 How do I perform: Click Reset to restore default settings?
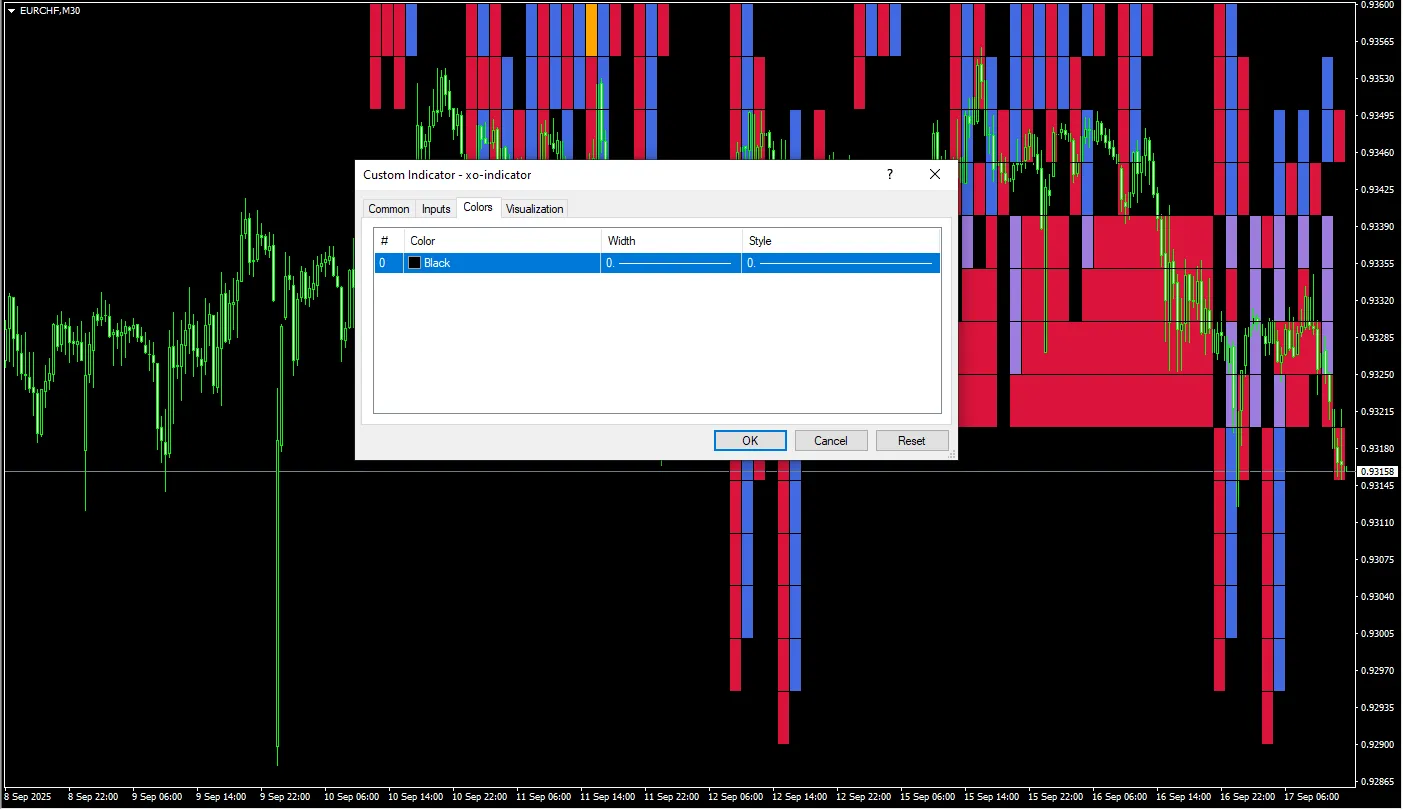(x=911, y=441)
